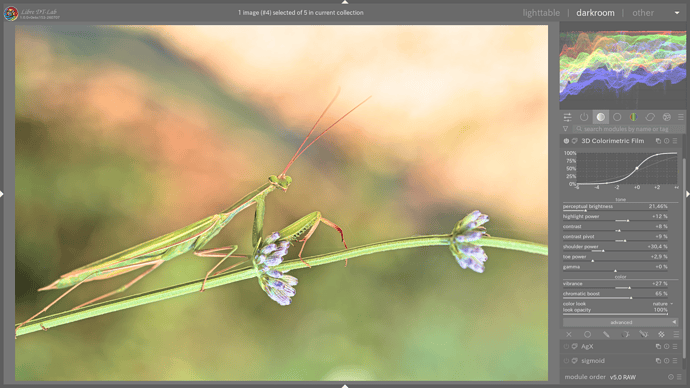The height and width of the screenshot is (388, 690).
Task: Adjust the perceptual brightness slider
Action: click(x=615, y=207)
